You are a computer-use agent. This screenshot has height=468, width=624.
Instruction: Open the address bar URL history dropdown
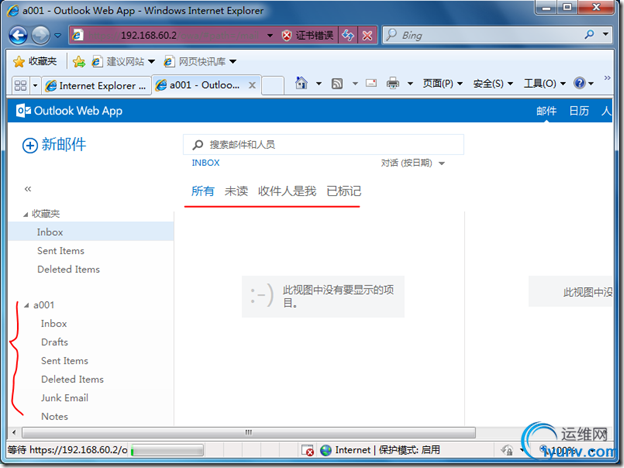pos(270,35)
